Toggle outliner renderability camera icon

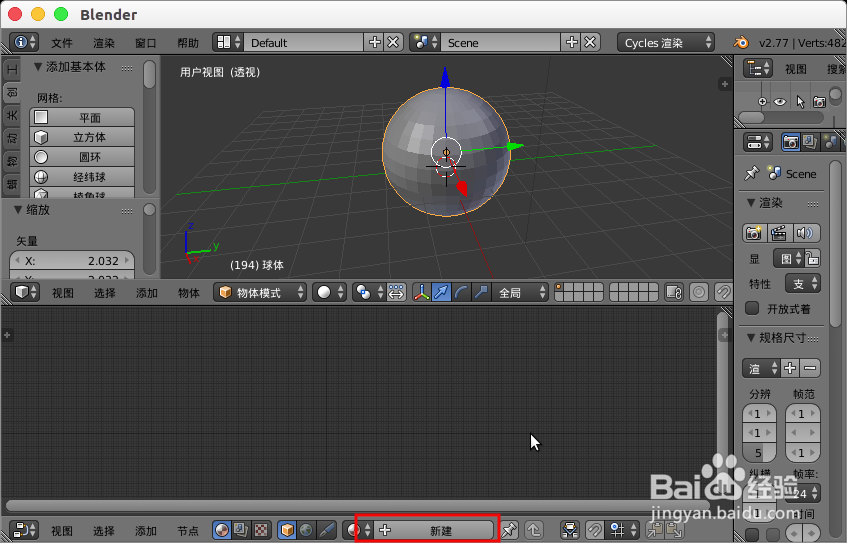[819, 102]
